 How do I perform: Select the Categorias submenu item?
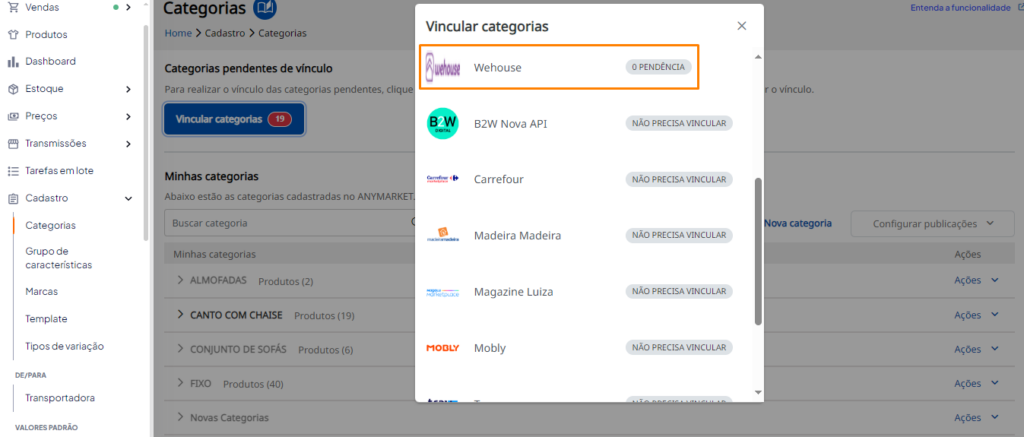[50, 225]
